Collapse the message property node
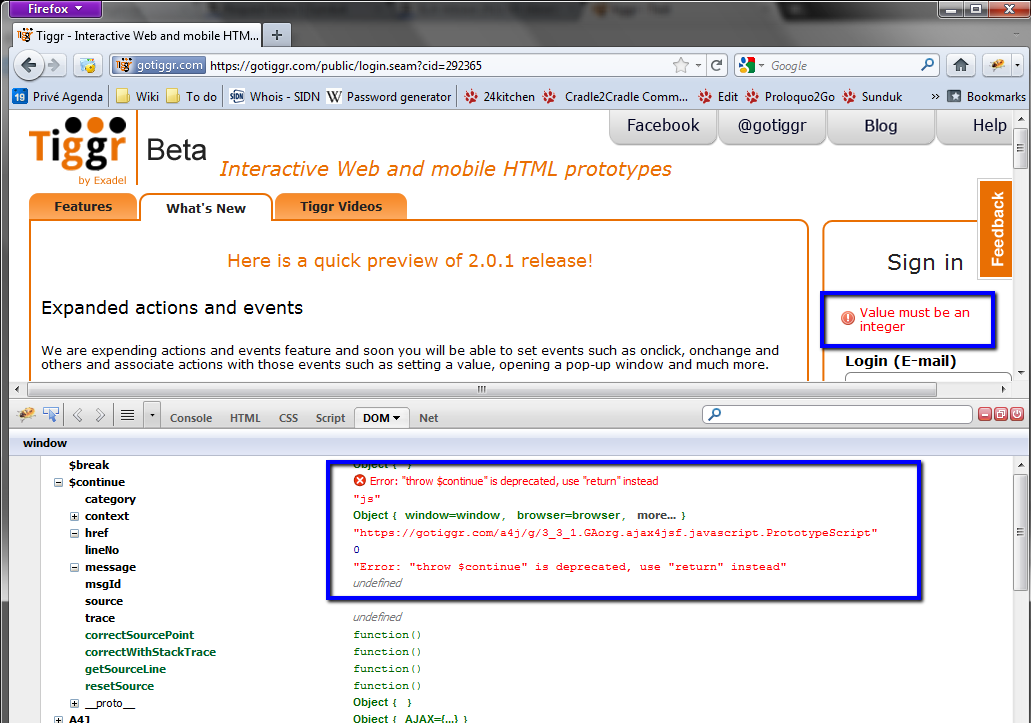This screenshot has width=1031, height=723. tap(74, 567)
